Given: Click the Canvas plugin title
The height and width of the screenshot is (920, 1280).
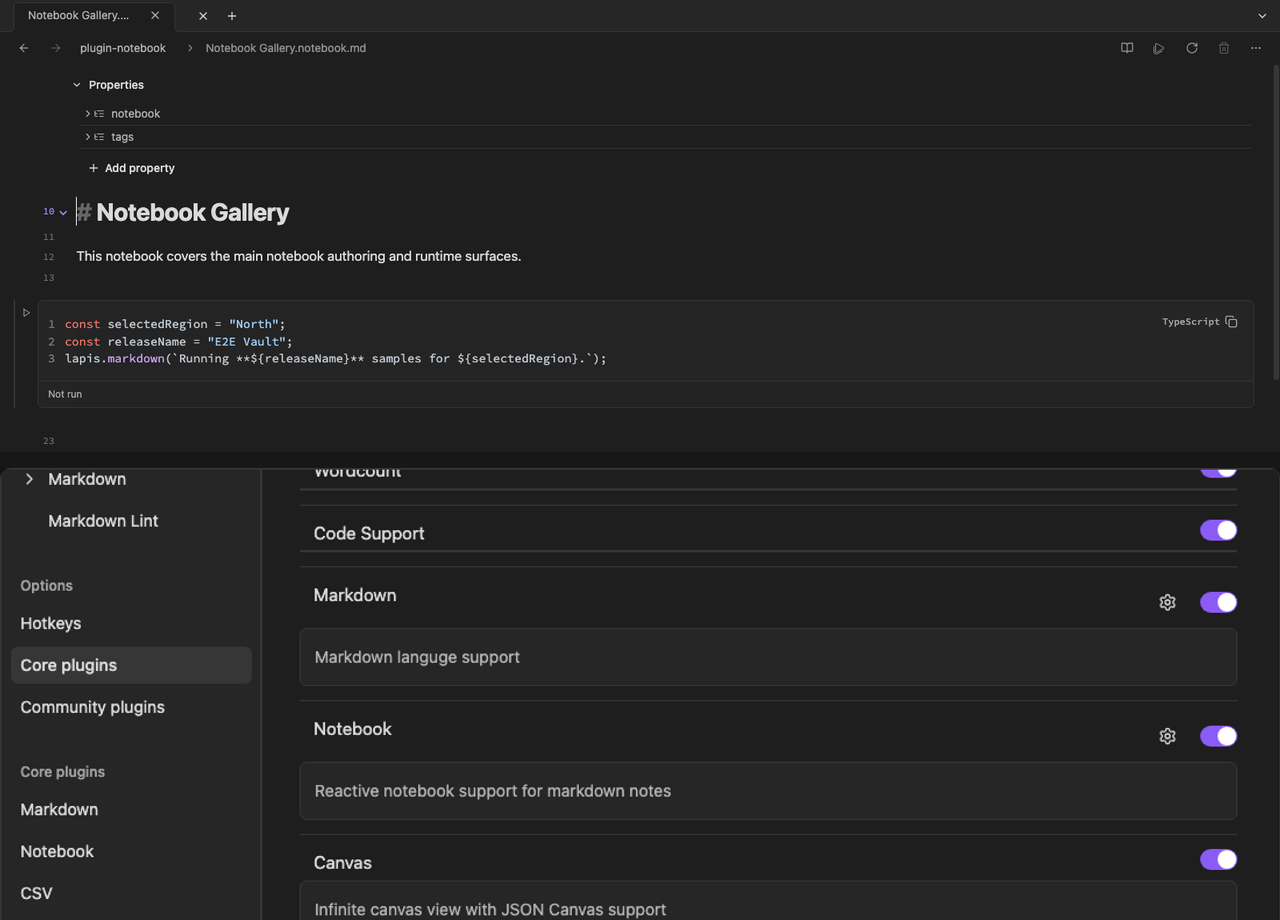Looking at the screenshot, I should tap(343, 862).
